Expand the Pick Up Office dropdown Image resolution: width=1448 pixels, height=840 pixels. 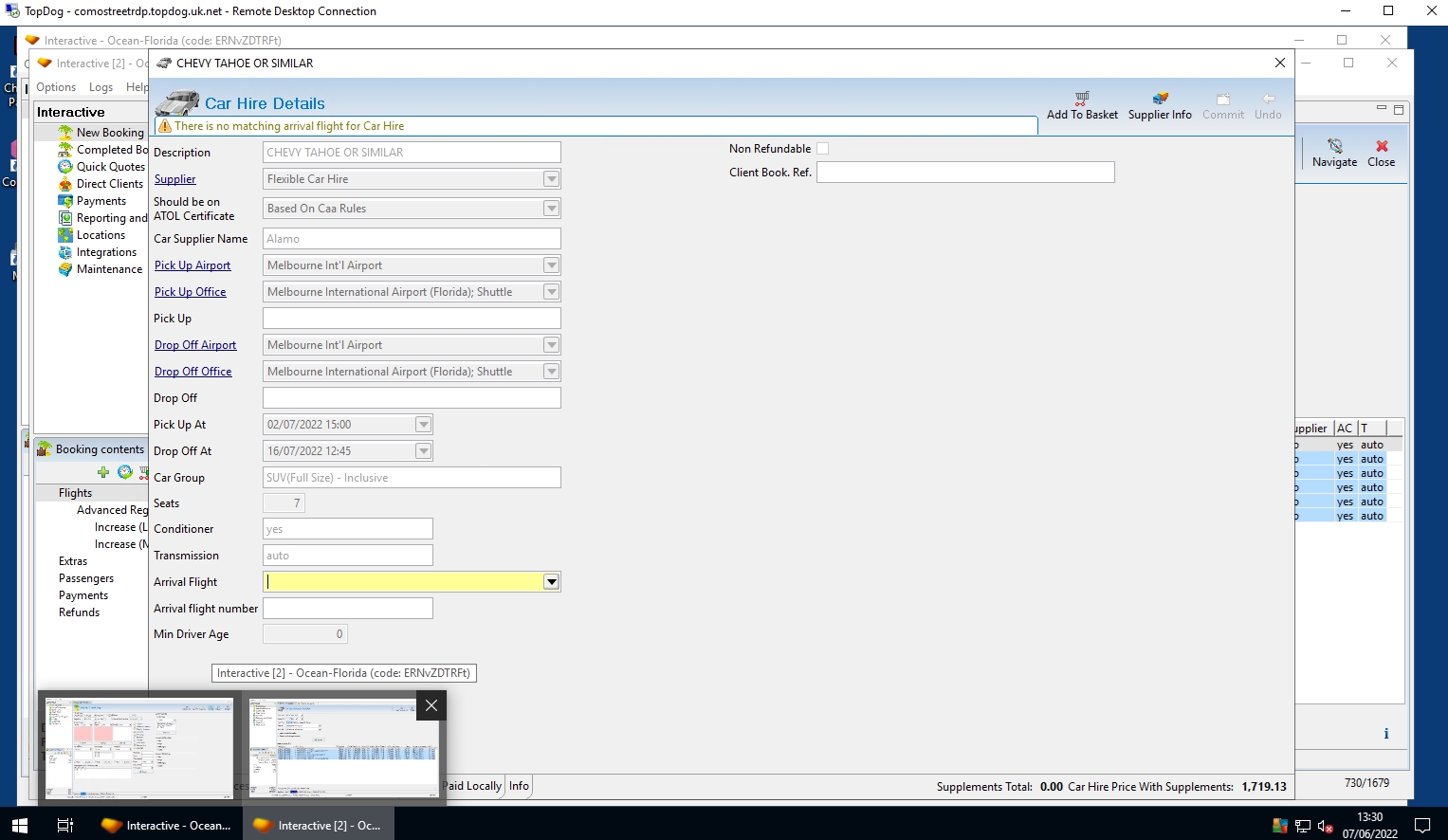551,292
